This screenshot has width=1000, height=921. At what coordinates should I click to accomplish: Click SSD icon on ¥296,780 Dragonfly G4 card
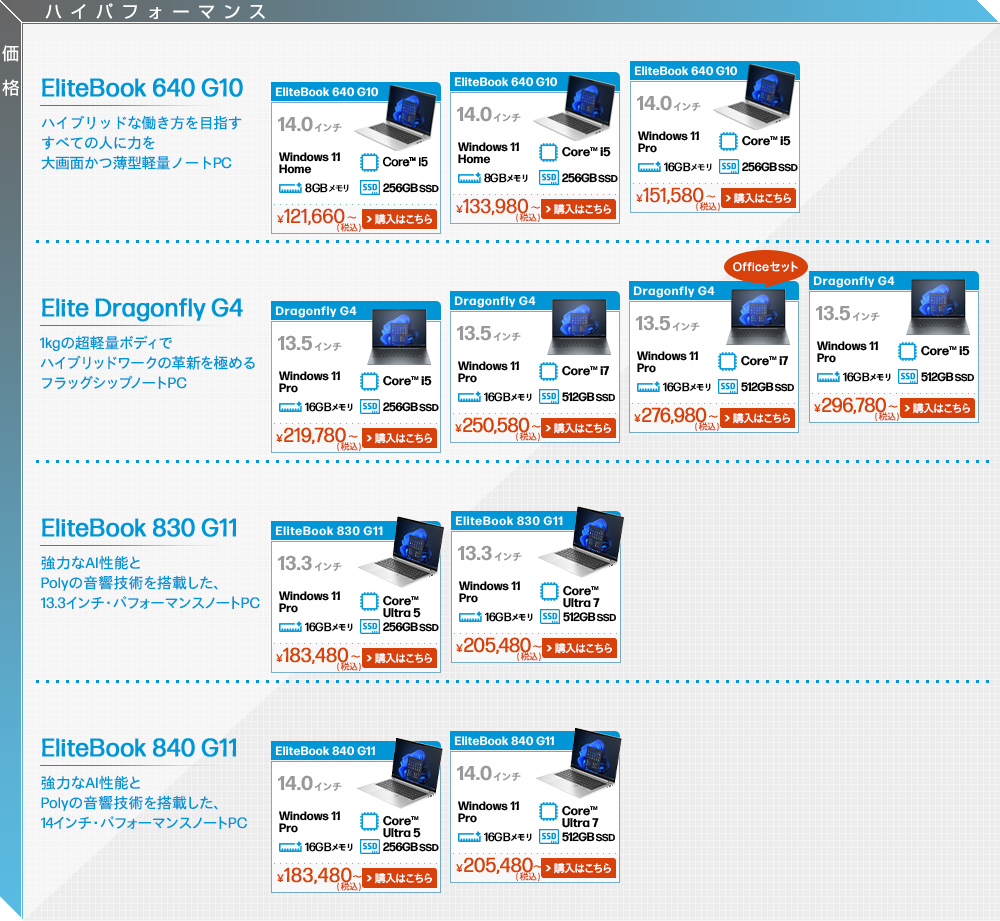pos(908,376)
